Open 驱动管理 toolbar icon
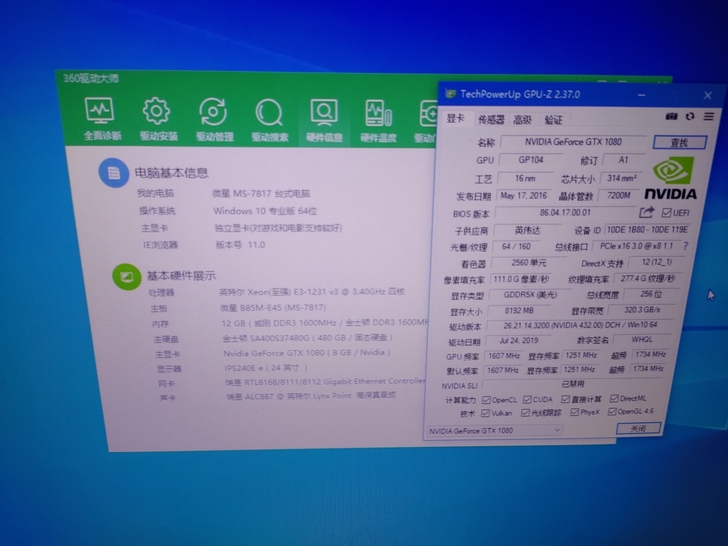 pos(213,120)
